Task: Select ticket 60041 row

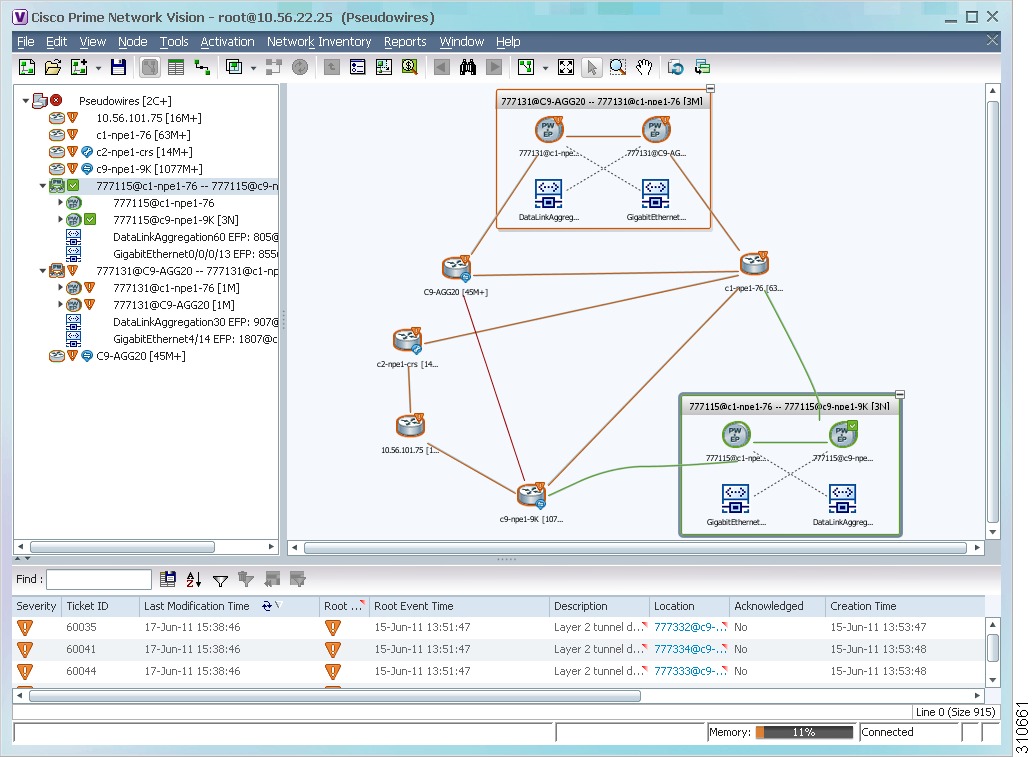Action: 499,649
